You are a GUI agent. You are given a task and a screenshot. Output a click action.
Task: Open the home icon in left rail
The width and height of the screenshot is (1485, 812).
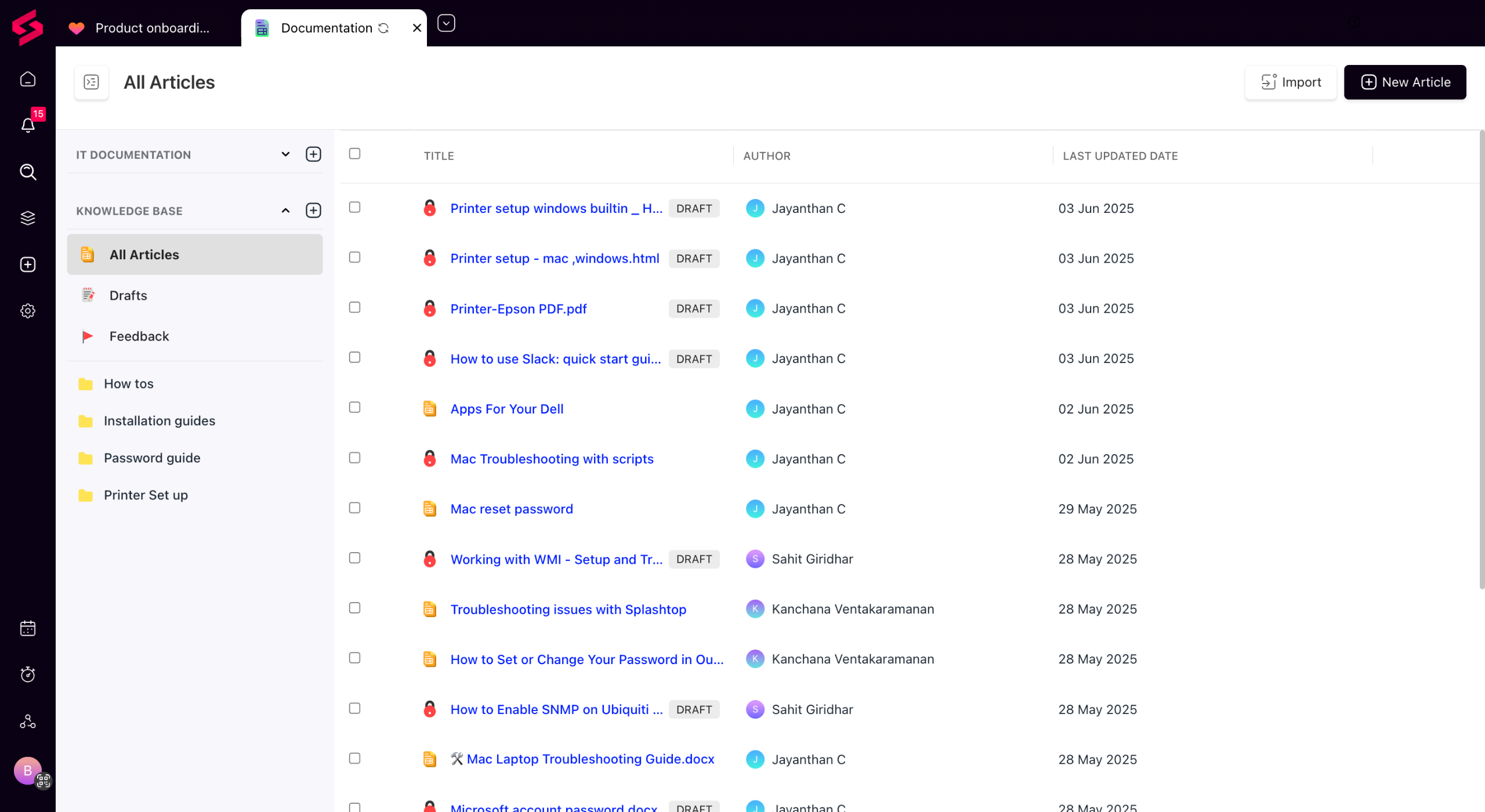click(28, 79)
